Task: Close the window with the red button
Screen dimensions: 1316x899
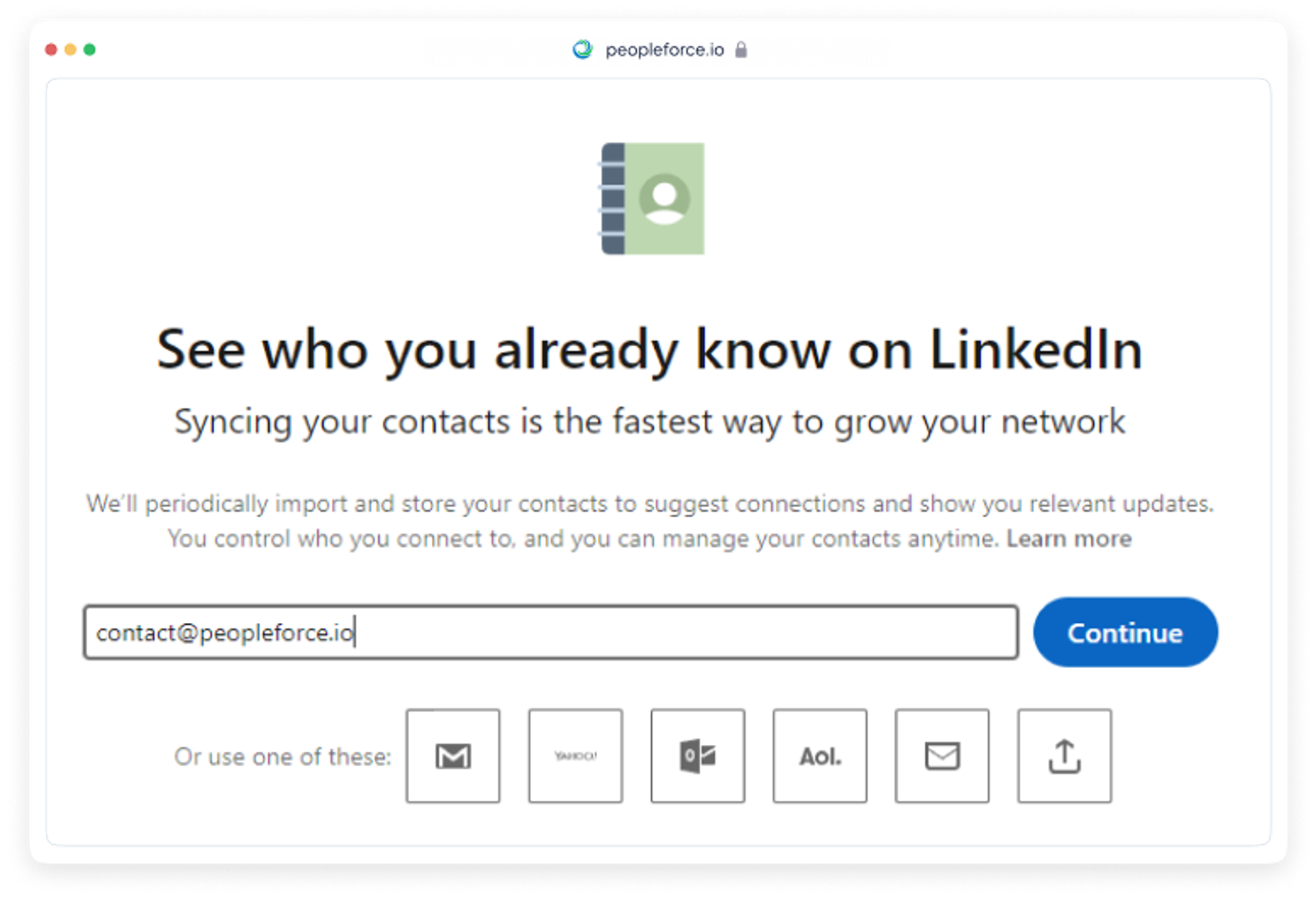Action: (51, 49)
